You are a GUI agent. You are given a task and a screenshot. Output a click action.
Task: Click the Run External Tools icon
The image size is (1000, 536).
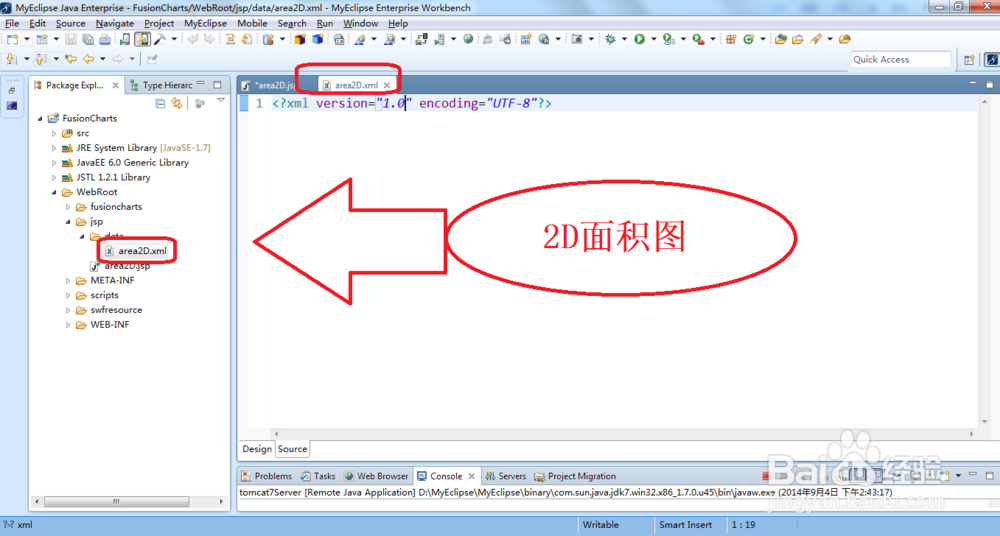(x=698, y=39)
